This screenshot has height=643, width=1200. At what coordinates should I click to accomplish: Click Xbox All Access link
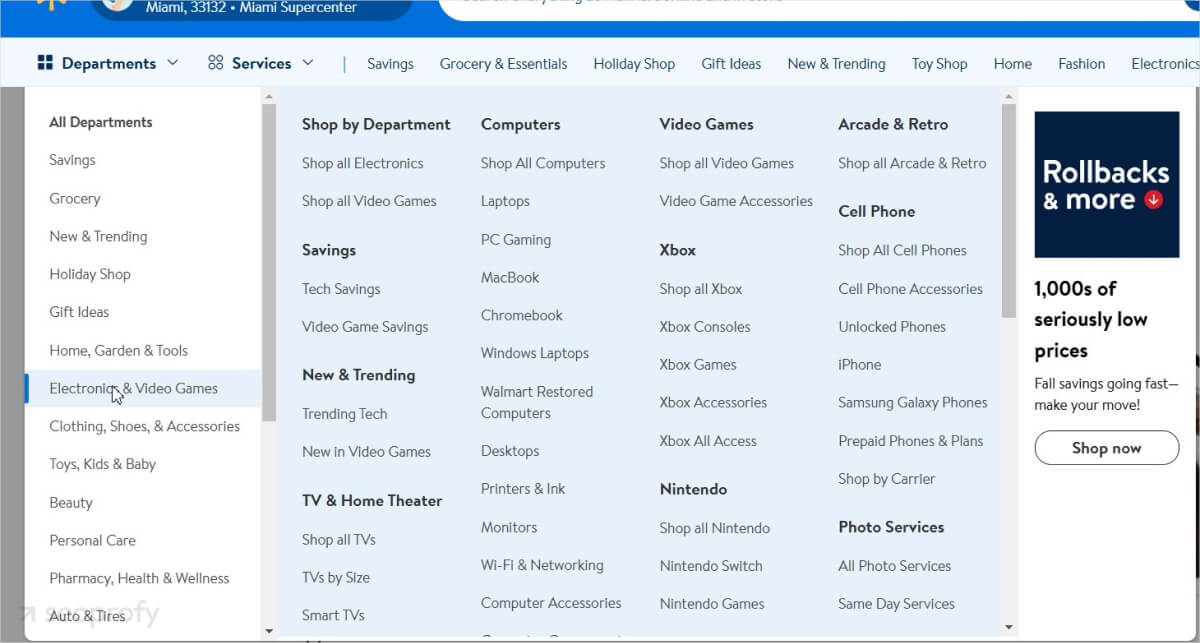pos(708,441)
